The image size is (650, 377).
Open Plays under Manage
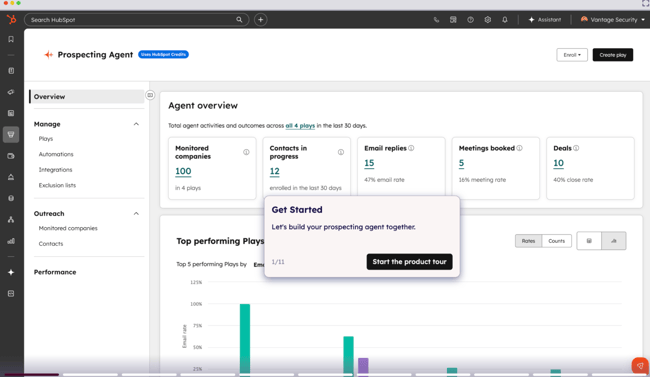coord(46,139)
